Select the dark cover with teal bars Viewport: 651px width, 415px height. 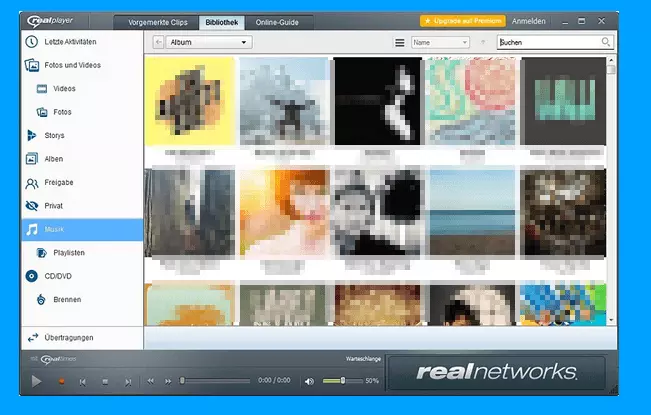click(563, 101)
